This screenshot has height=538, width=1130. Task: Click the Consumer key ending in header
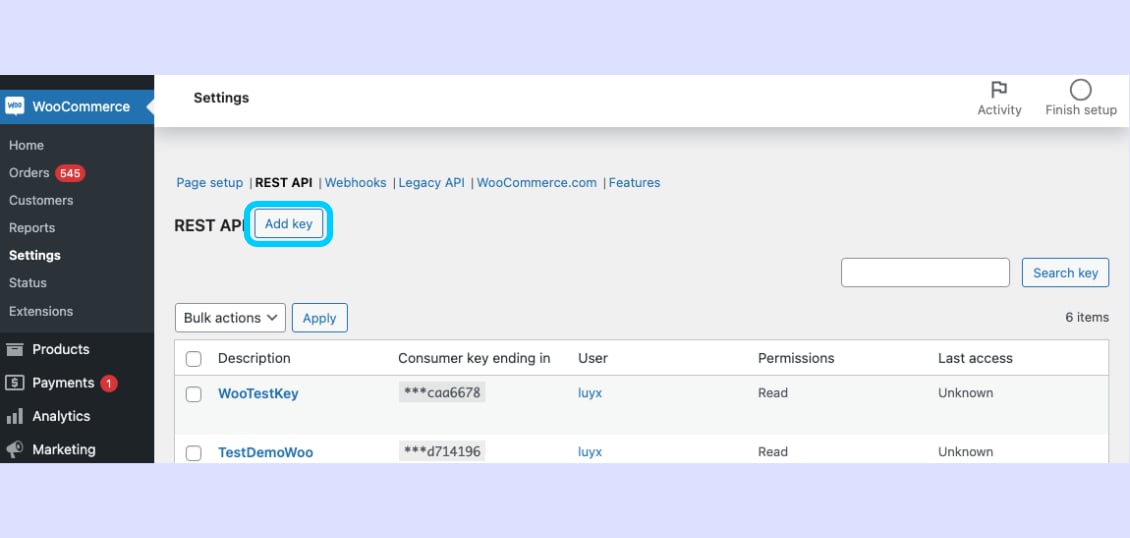(474, 358)
